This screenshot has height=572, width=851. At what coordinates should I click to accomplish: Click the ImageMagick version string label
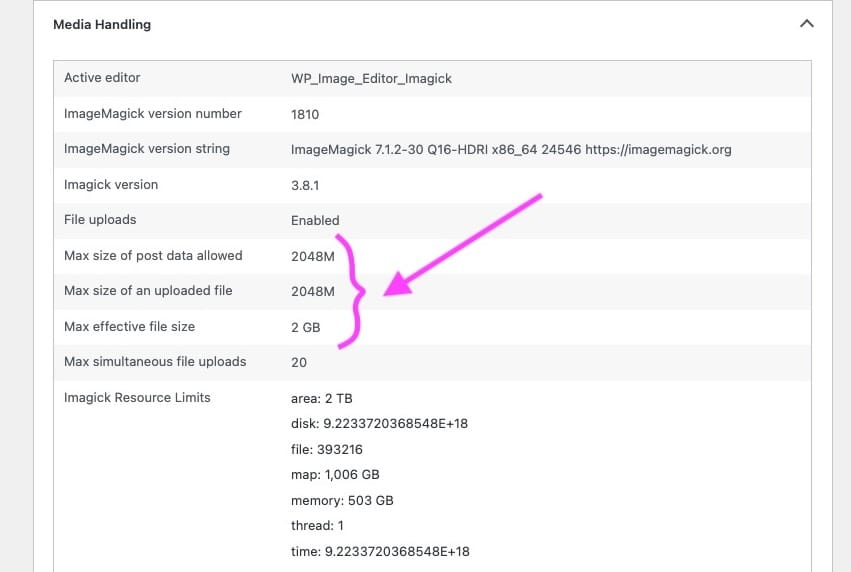[x=147, y=149]
